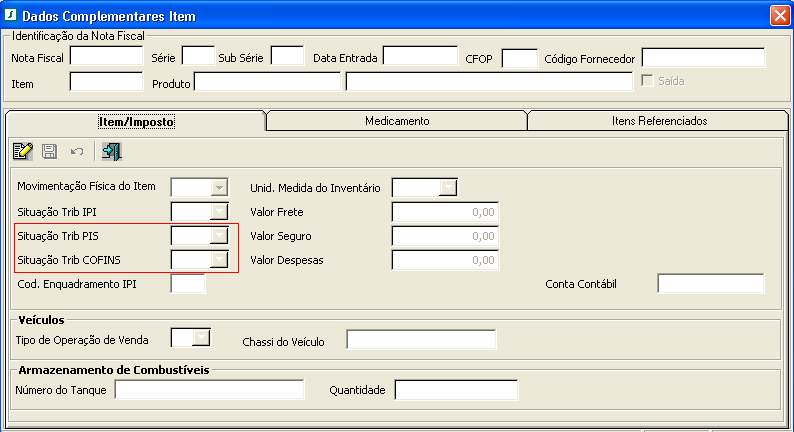The image size is (794, 432).
Task: Click the Nota Fiscal input field
Action: [106, 57]
